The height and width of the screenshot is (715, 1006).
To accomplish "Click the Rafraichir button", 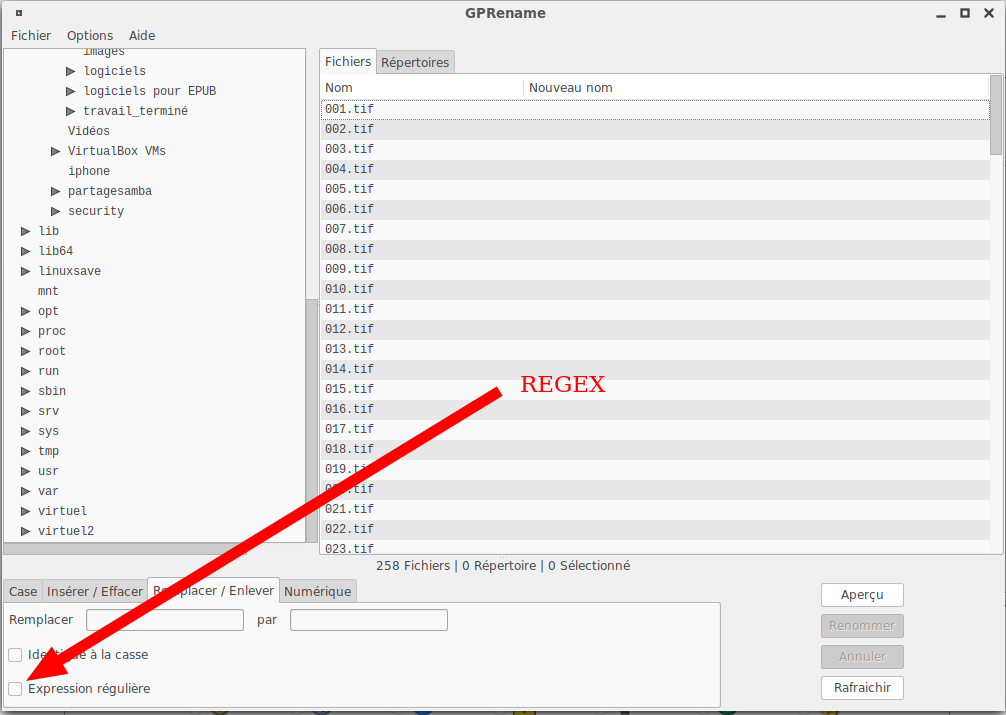I will coord(862,687).
